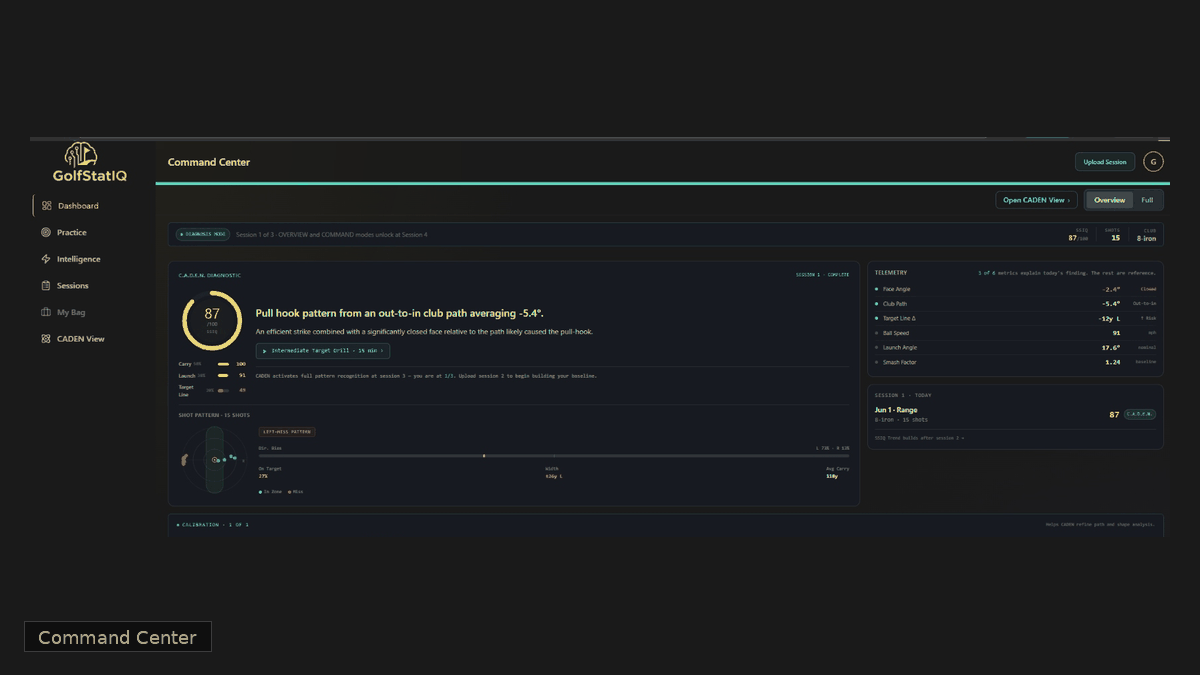Click the 8-iron club value

click(x=1147, y=238)
